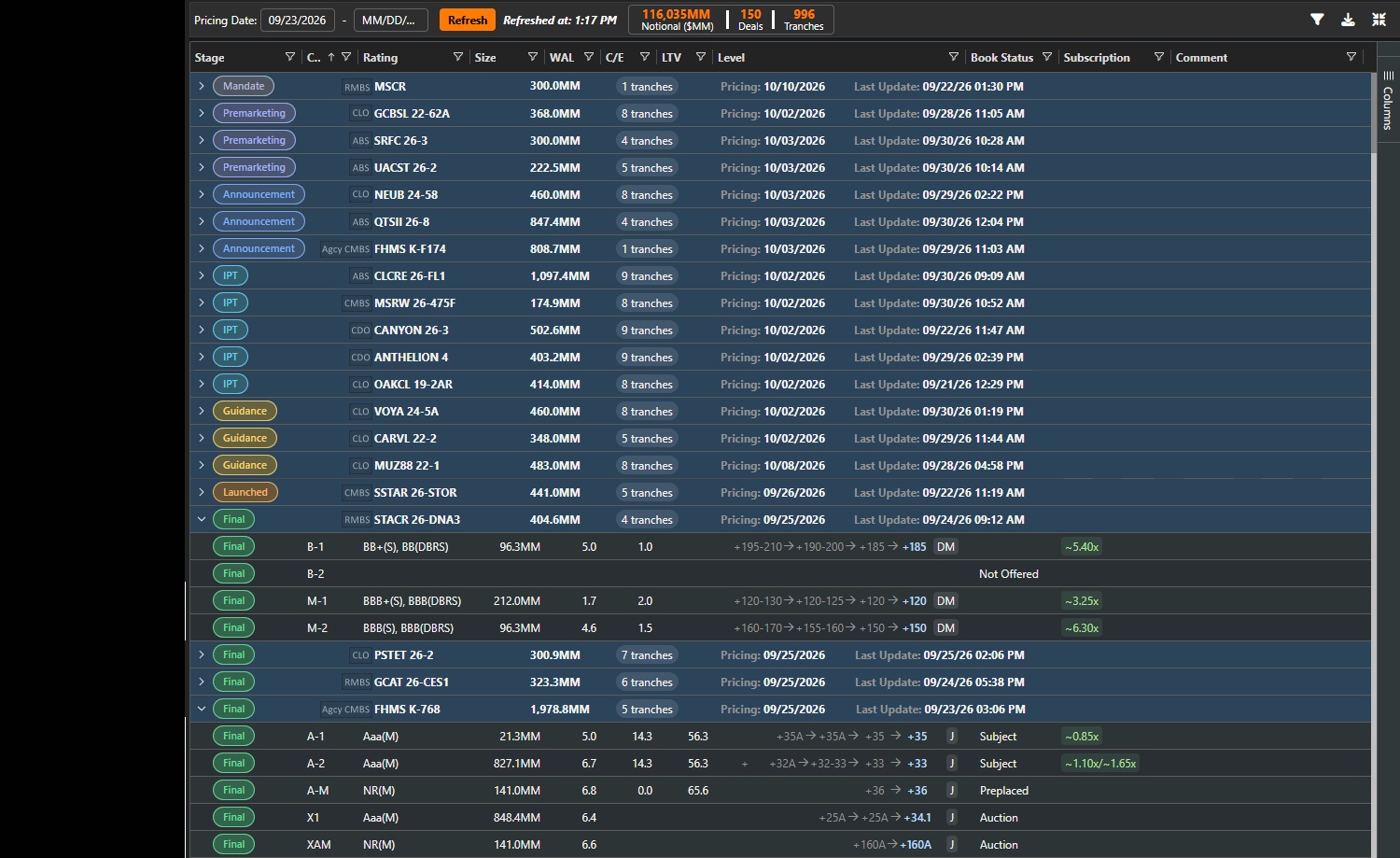Open the Rating column filter icon
The width and height of the screenshot is (1400, 858).
[457, 57]
